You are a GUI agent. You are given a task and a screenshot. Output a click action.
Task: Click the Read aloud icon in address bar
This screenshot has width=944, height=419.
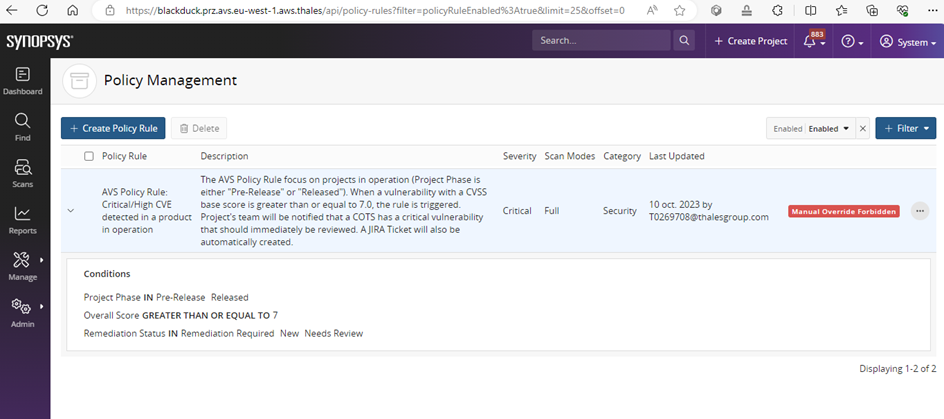point(652,10)
